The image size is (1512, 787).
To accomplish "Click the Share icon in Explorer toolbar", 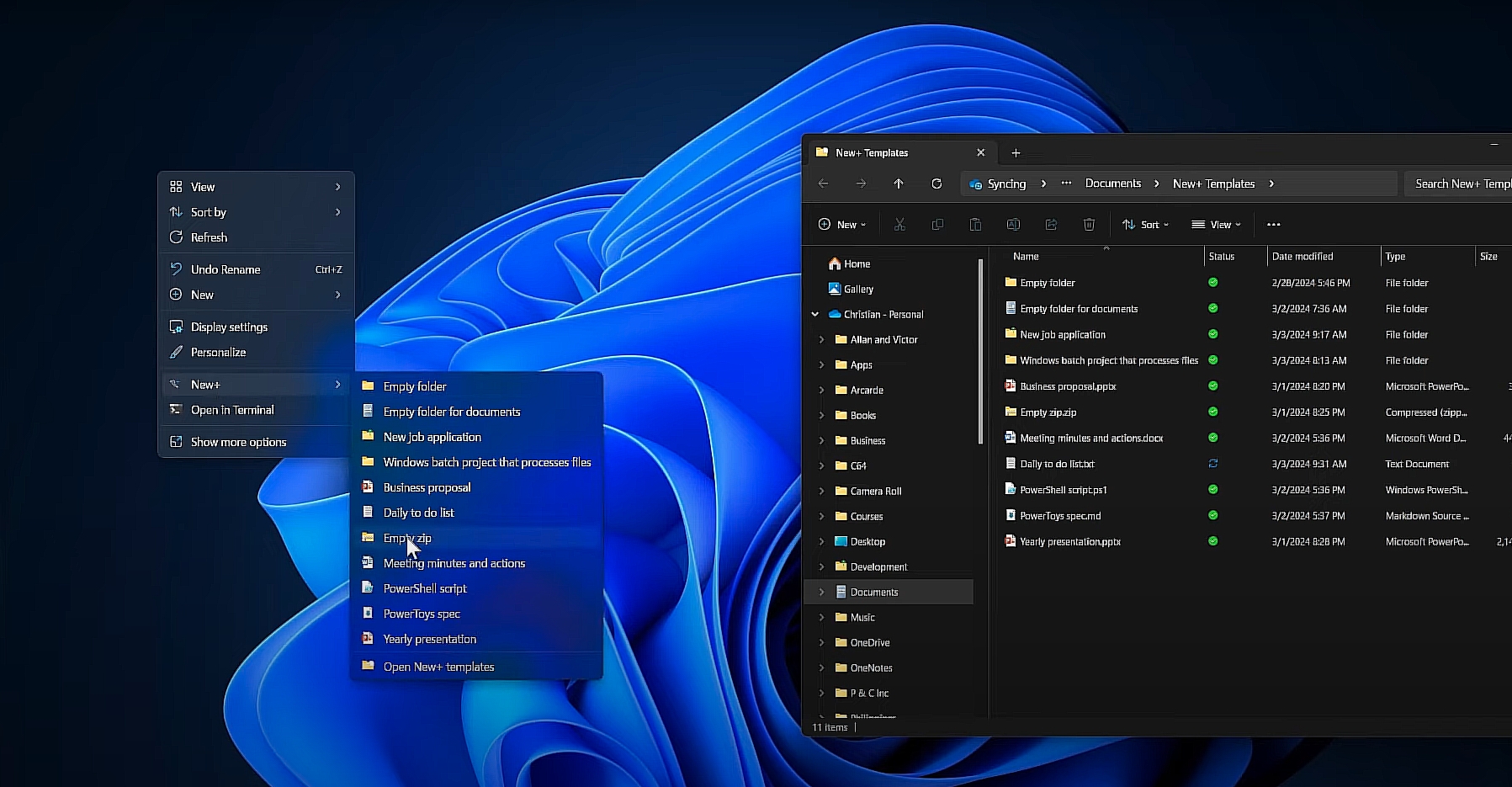I will [1051, 225].
